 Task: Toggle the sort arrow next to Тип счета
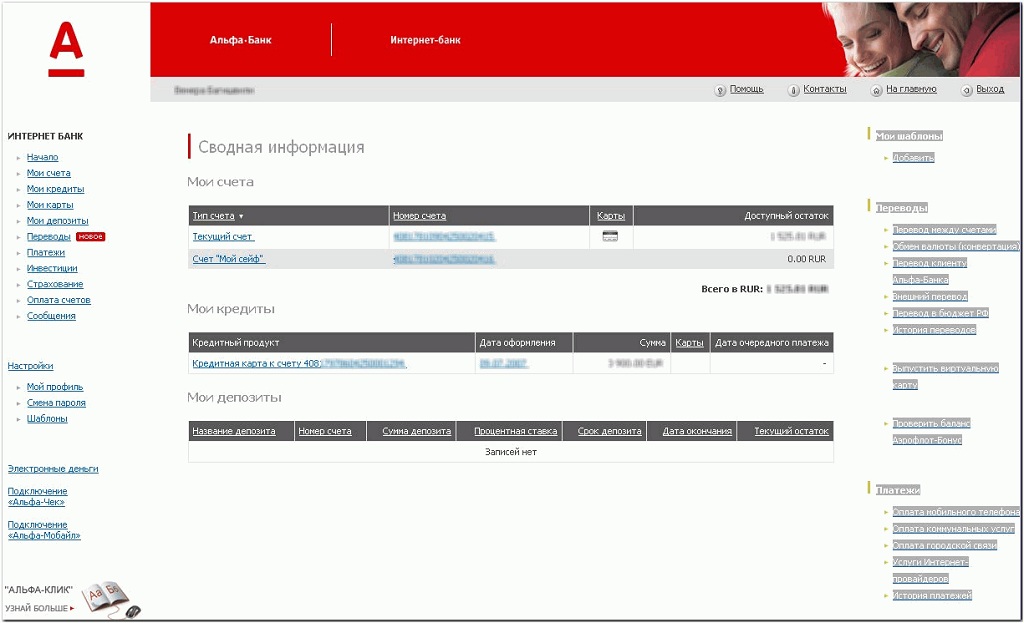[x=241, y=216]
